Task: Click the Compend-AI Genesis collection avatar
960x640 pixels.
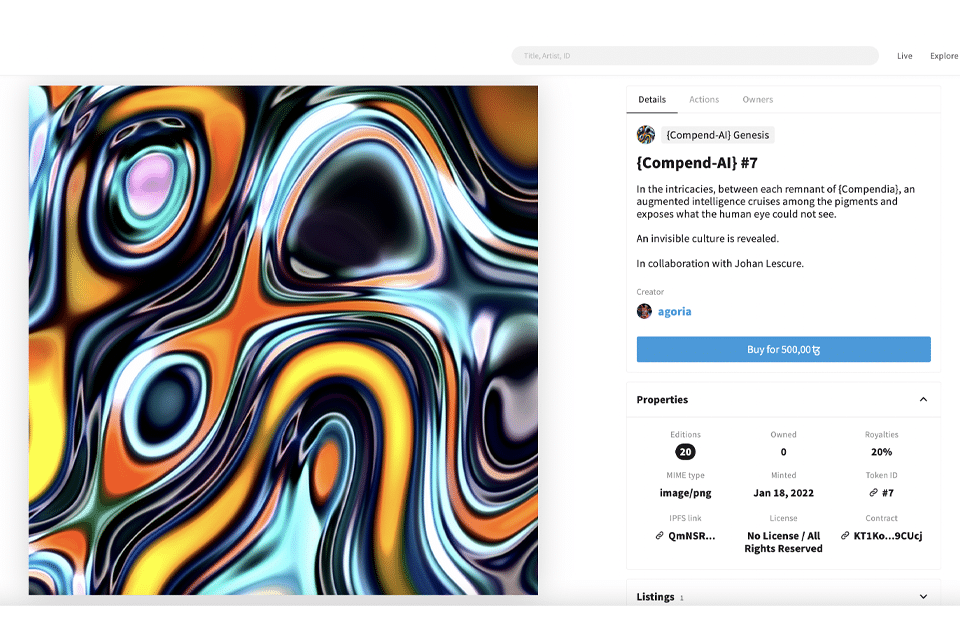Action: [645, 135]
